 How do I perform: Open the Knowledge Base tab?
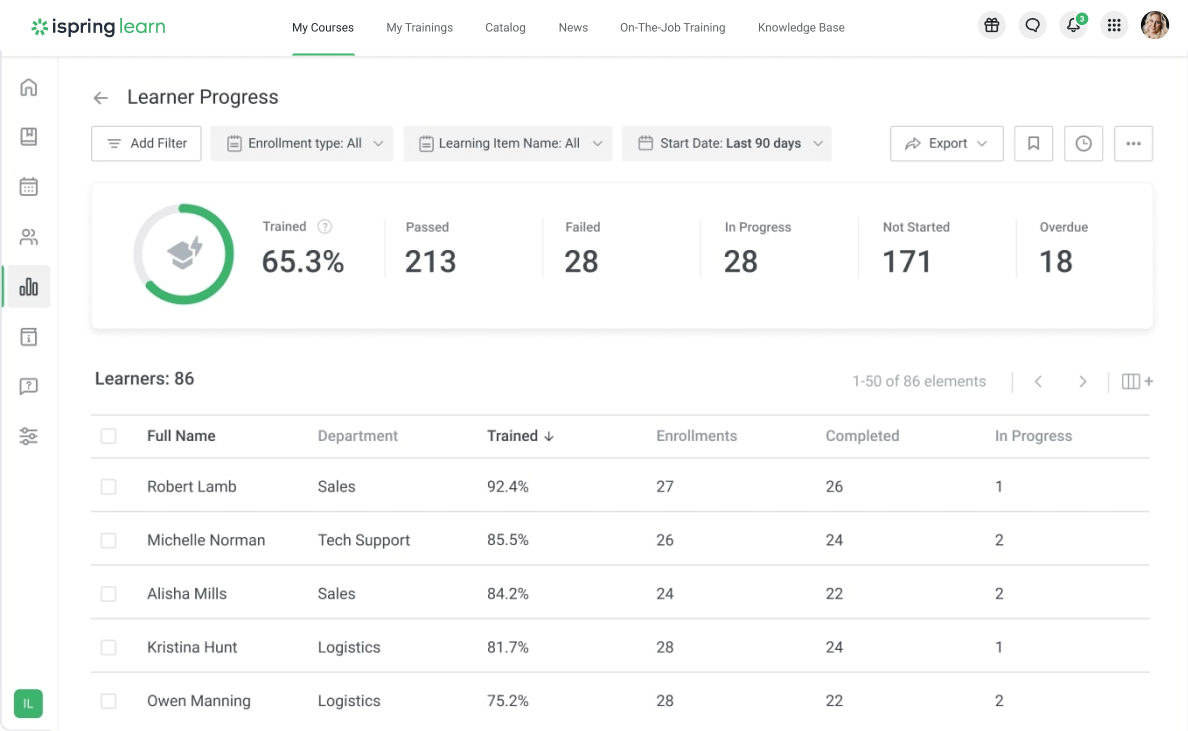(x=801, y=27)
